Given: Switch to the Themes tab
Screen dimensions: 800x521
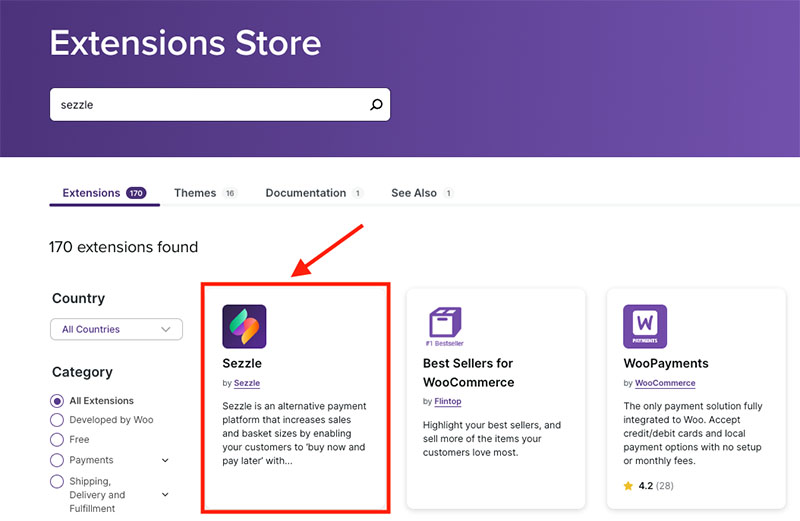Looking at the screenshot, I should coord(205,193).
